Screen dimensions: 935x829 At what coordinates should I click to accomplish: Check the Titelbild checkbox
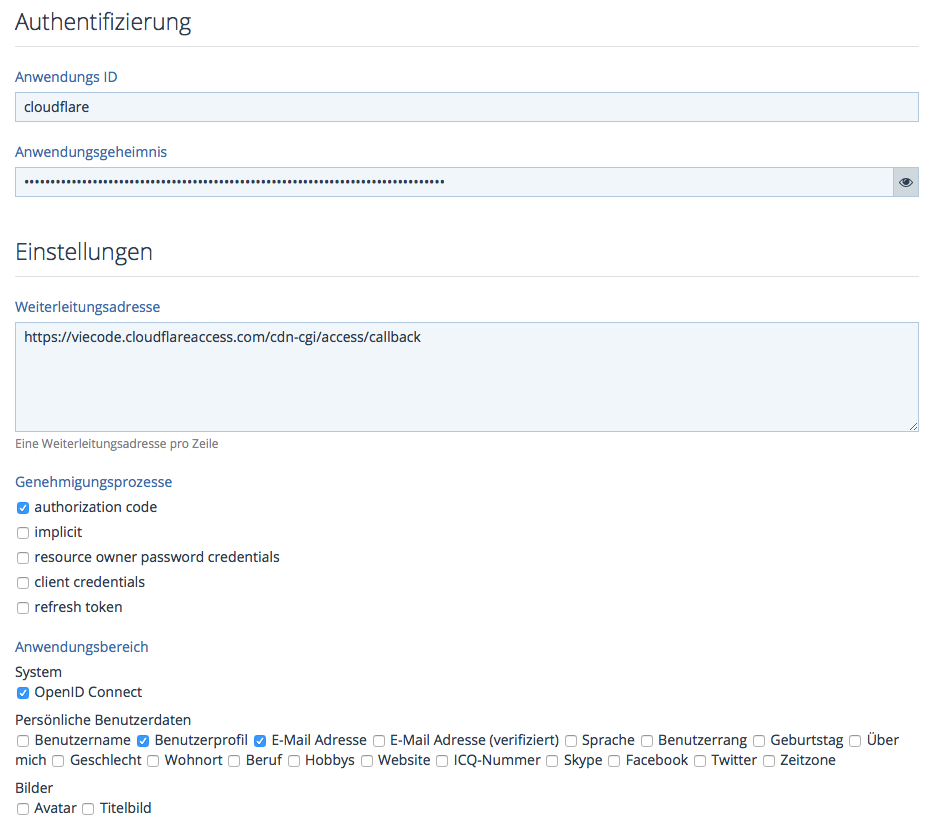click(88, 809)
